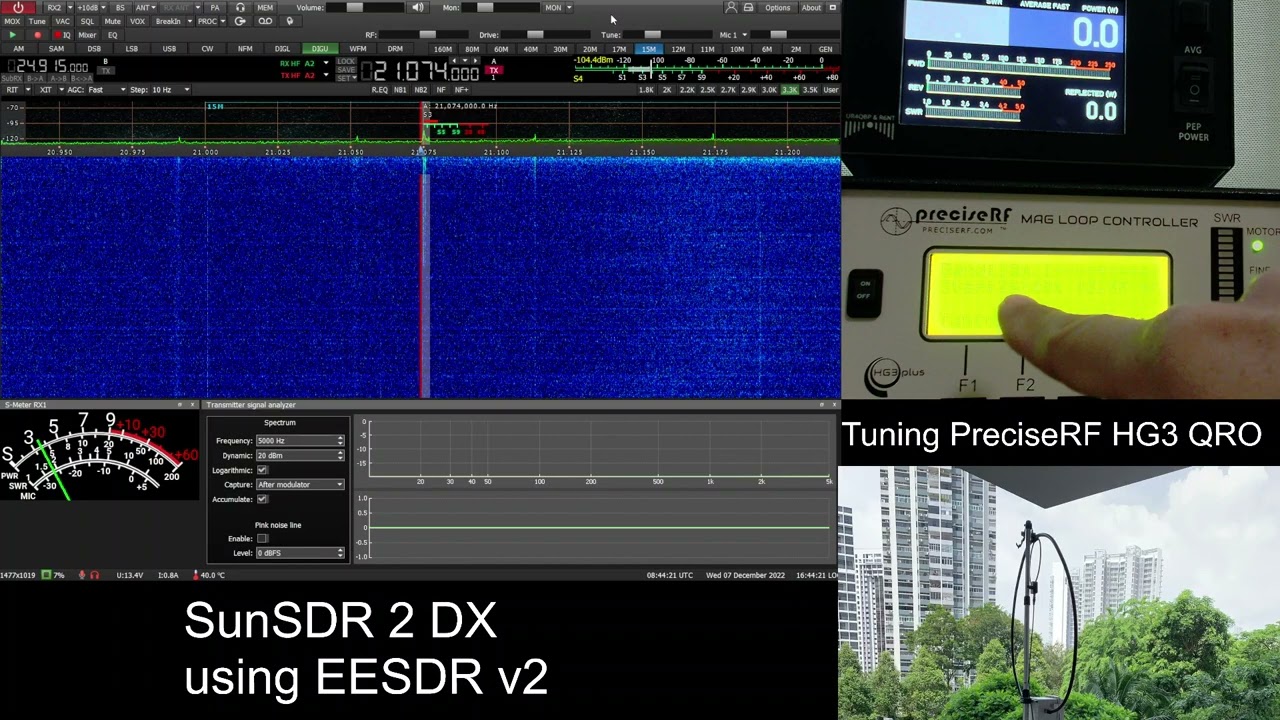Toggle NB1 noise blanker

[400, 90]
